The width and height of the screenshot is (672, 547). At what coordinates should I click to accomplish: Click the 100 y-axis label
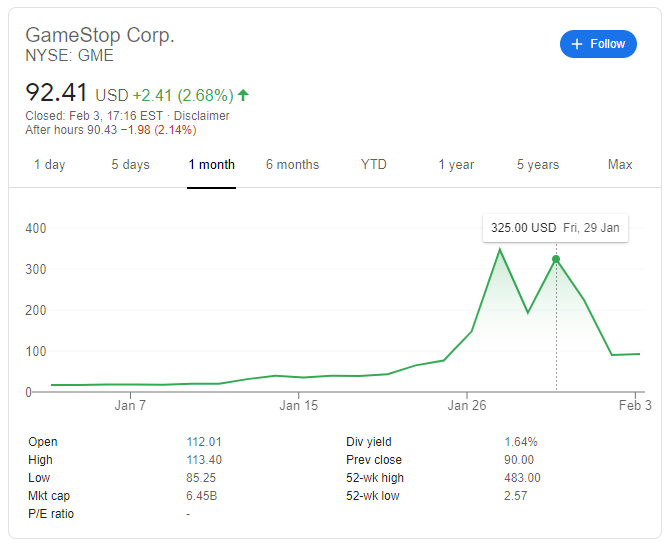click(36, 352)
